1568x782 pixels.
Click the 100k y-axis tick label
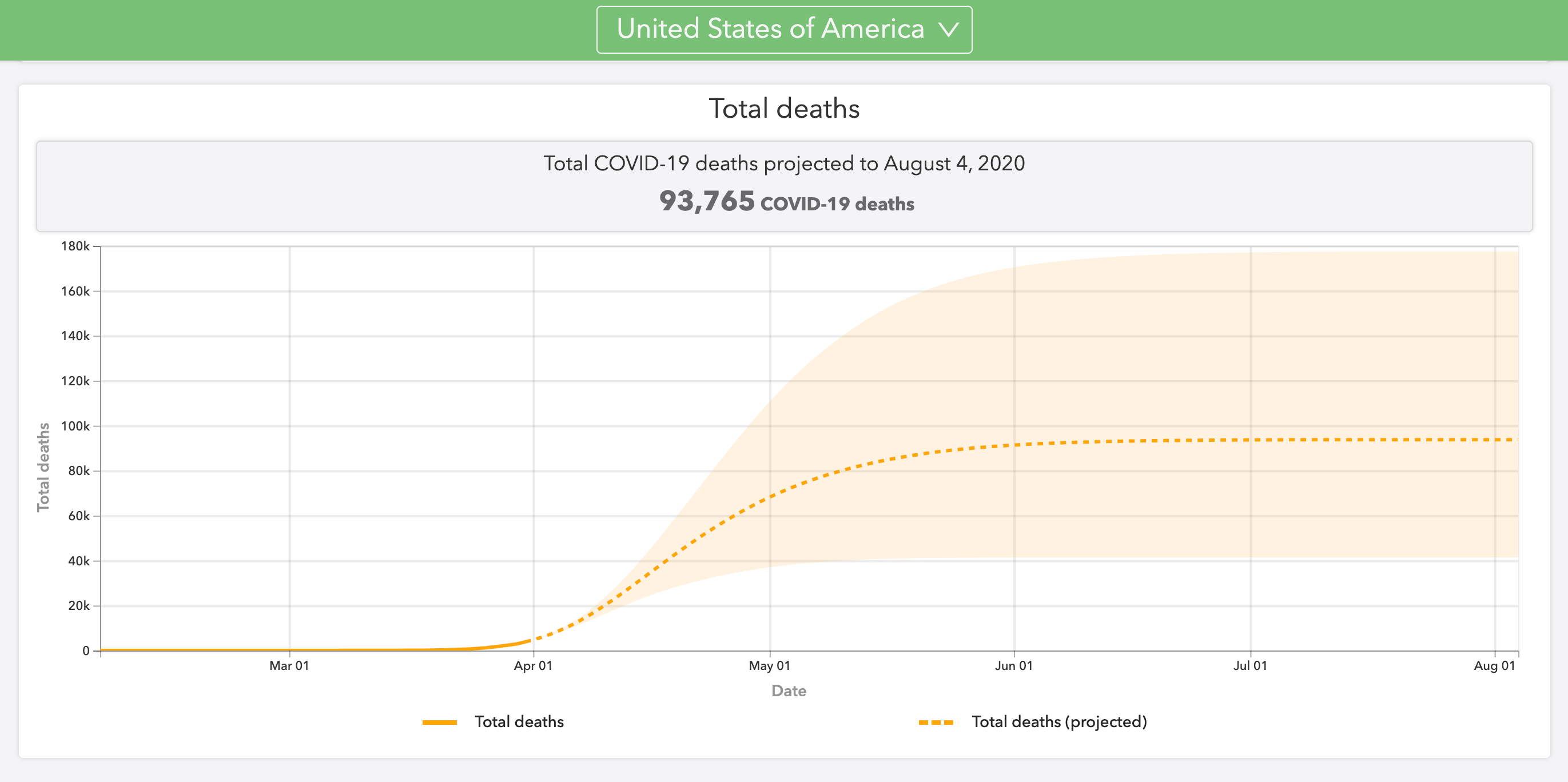click(x=75, y=426)
